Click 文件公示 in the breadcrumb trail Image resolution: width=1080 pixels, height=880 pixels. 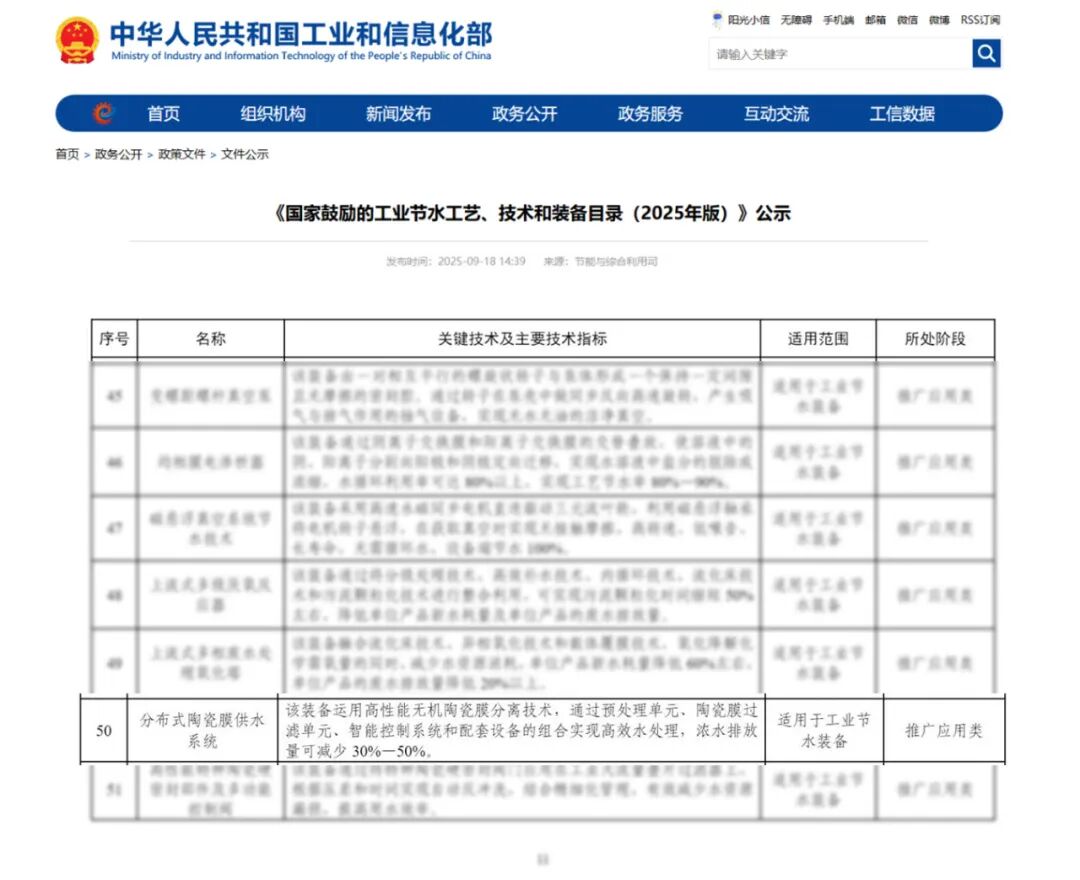pyautogui.click(x=245, y=154)
